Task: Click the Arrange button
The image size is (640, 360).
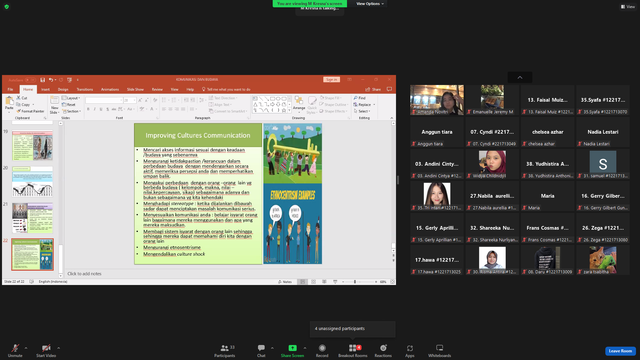Action: pyautogui.click(x=299, y=104)
